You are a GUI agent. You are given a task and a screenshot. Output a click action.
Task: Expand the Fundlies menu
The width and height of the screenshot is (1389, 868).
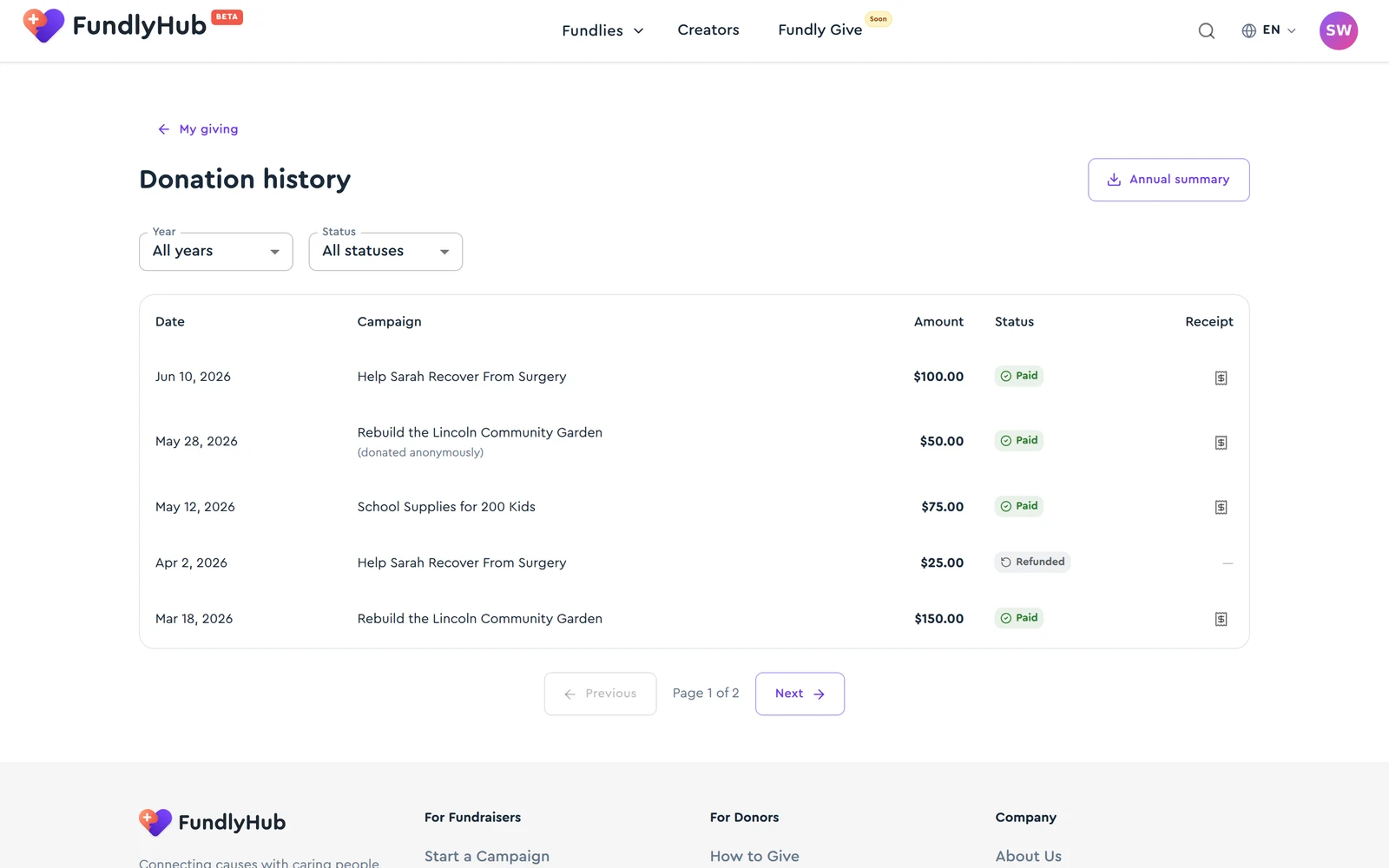click(x=602, y=30)
